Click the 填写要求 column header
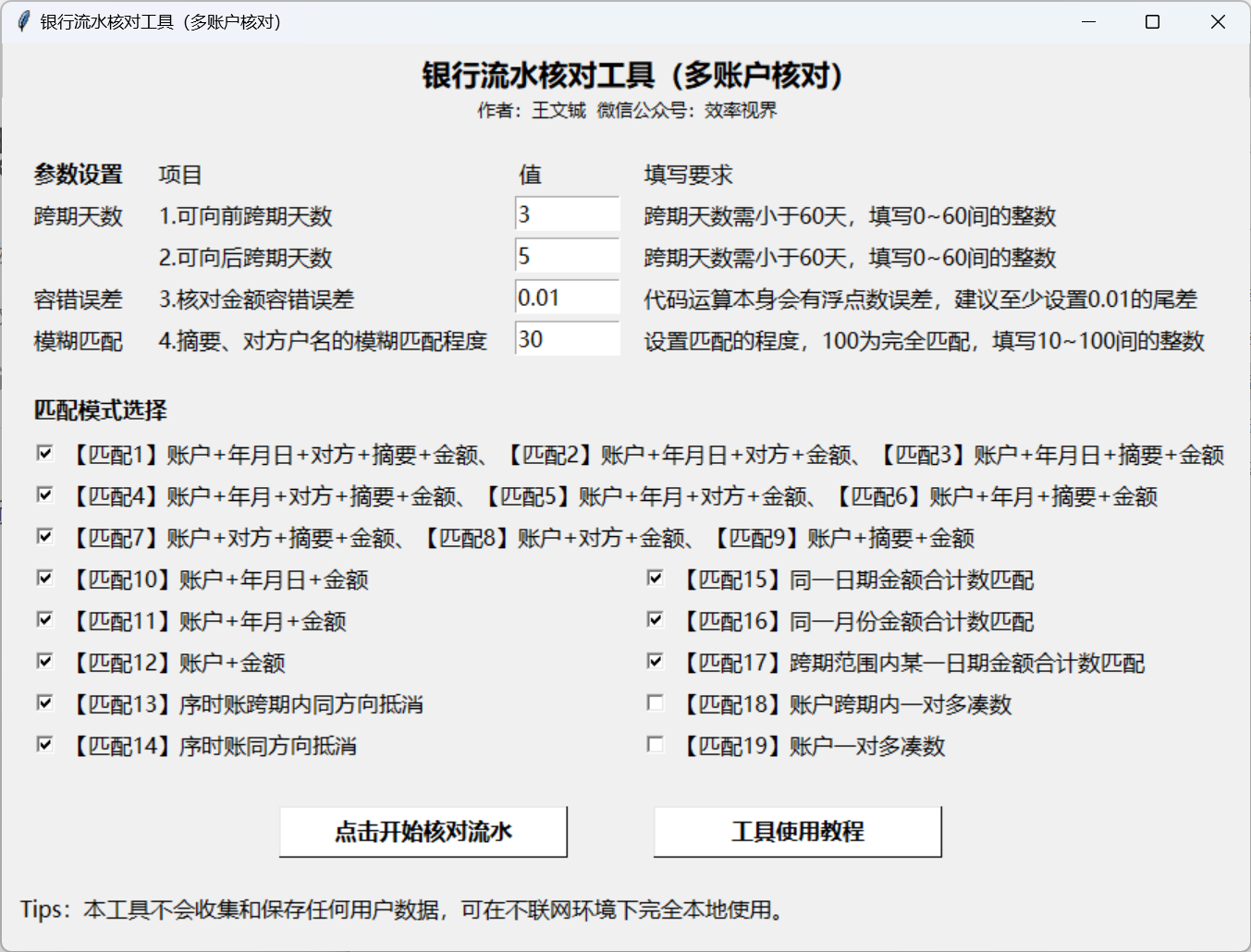 689,175
